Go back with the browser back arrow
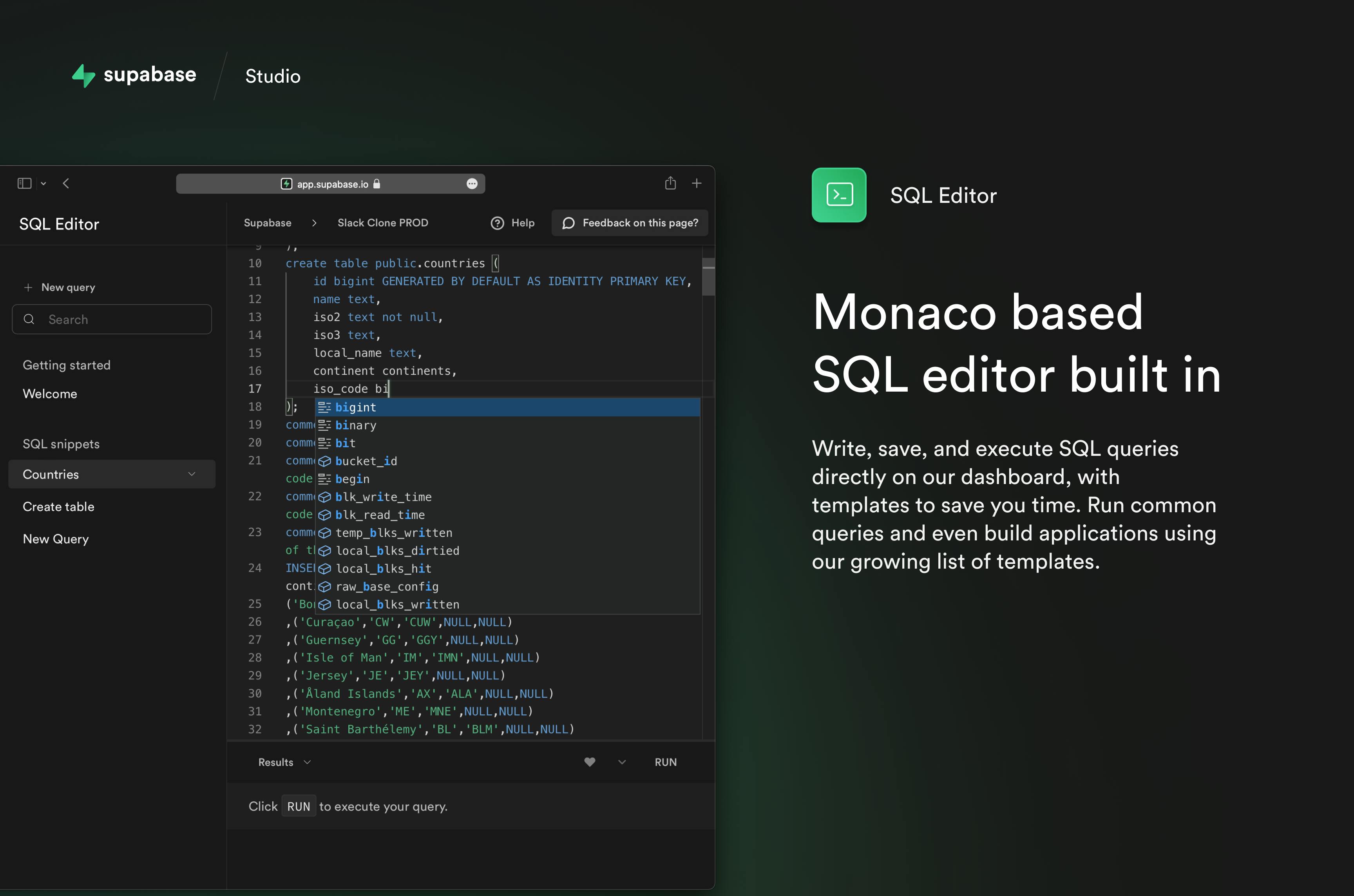Viewport: 1354px width, 896px height. 66,183
